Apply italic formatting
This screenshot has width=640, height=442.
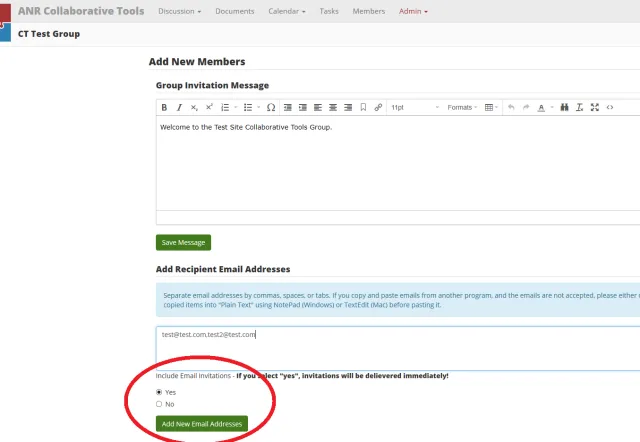[179, 107]
